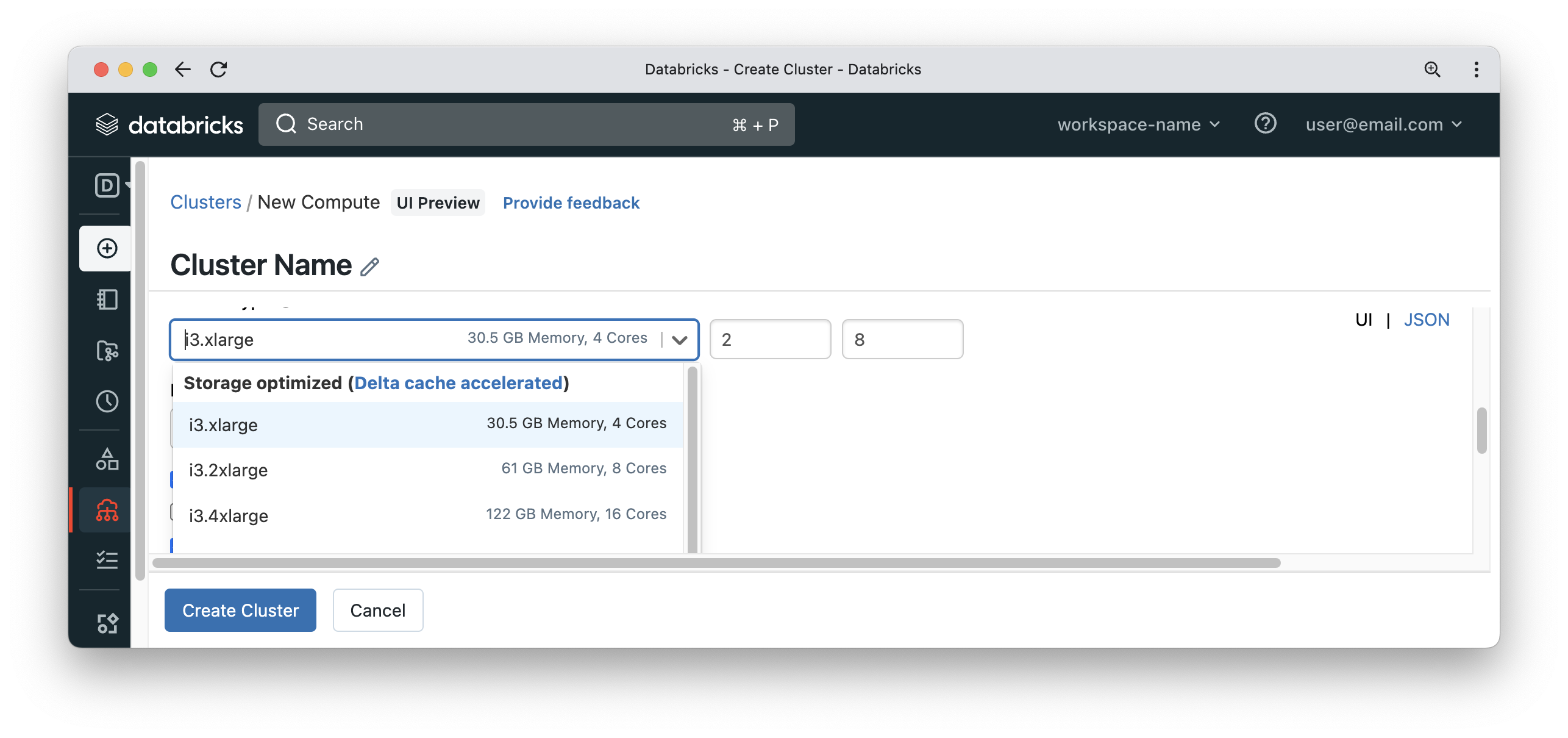Click the zoom magnifier icon in title bar
Screen dimensions: 1568x738
(x=1432, y=70)
